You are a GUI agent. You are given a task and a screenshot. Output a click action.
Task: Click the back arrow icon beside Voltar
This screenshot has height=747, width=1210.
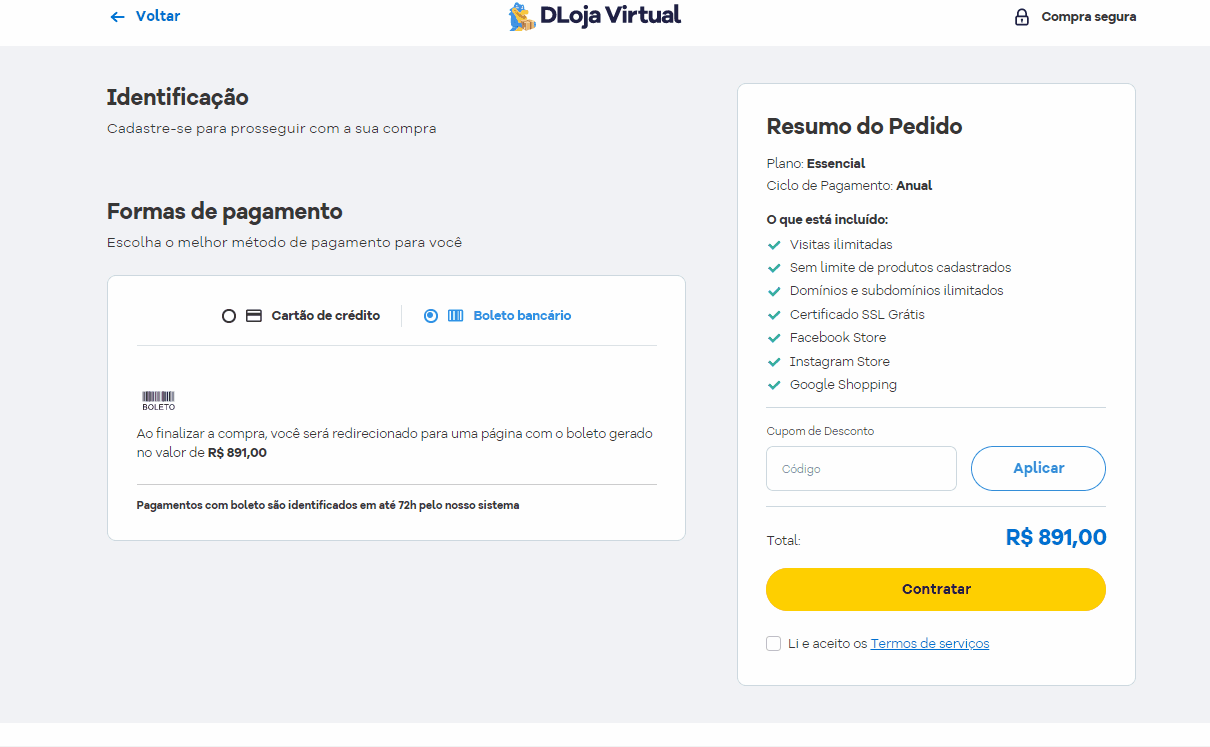tap(117, 17)
